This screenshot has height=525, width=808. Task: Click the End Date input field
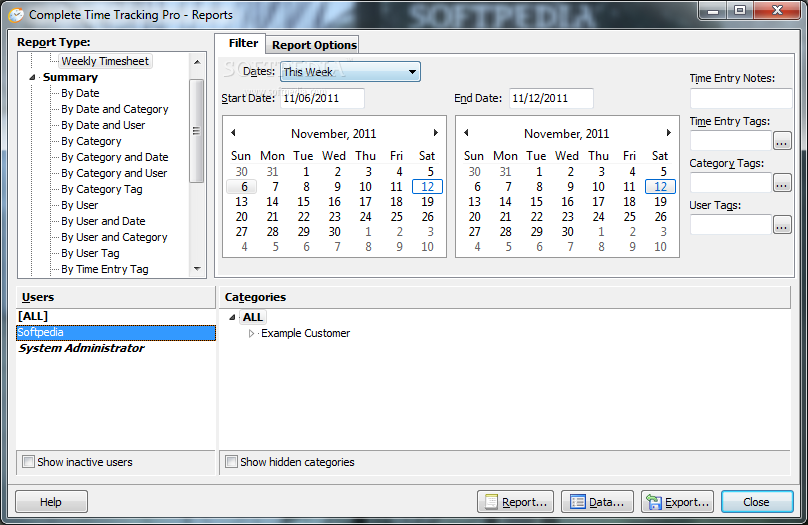click(551, 98)
